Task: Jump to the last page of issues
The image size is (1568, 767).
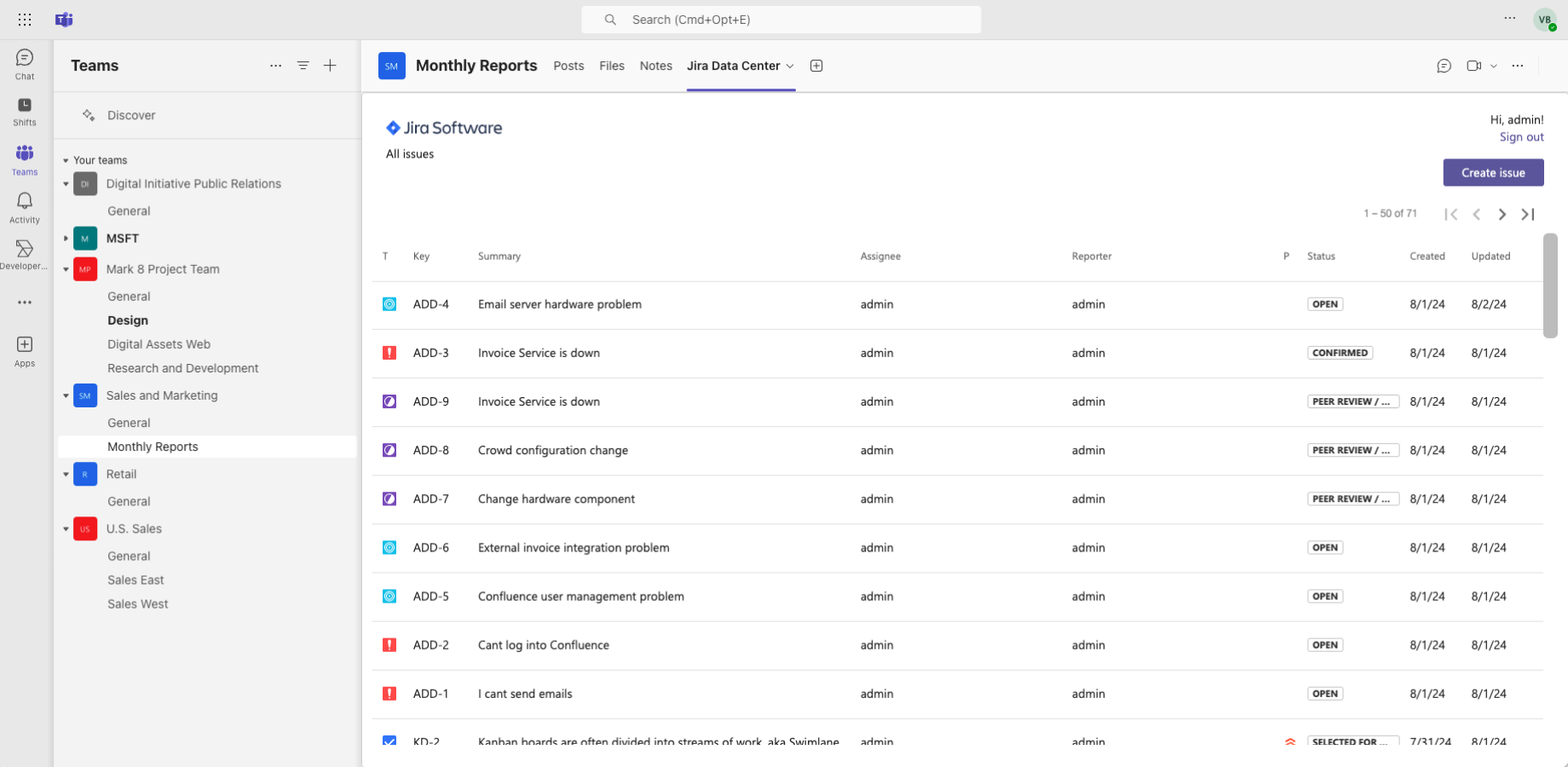Action: pyautogui.click(x=1528, y=214)
